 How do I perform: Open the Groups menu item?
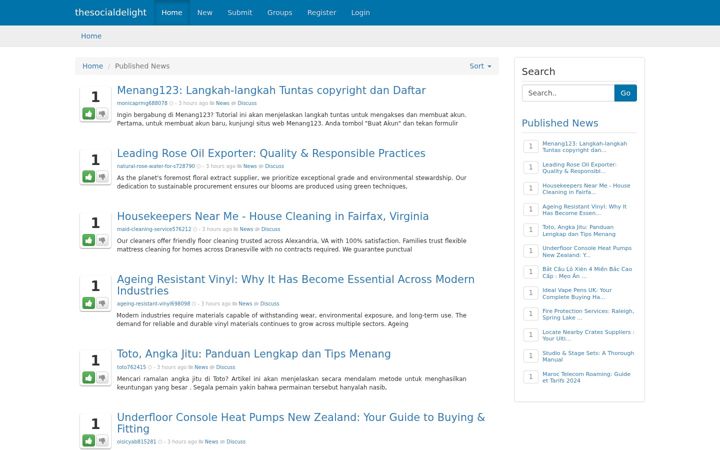point(280,12)
